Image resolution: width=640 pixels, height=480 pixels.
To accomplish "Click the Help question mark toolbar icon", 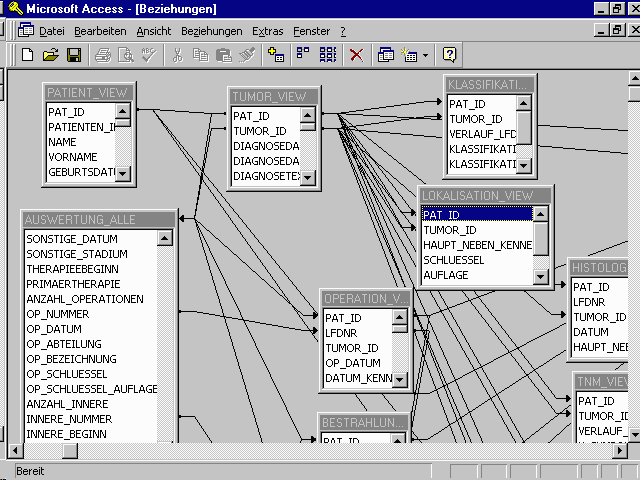I will [x=450, y=55].
